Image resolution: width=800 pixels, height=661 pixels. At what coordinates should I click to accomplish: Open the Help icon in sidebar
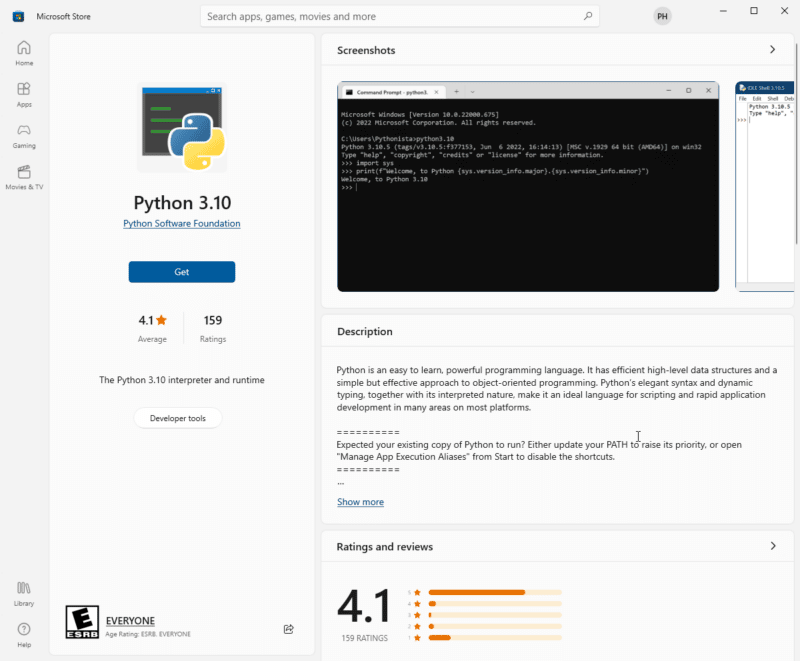[x=24, y=633]
